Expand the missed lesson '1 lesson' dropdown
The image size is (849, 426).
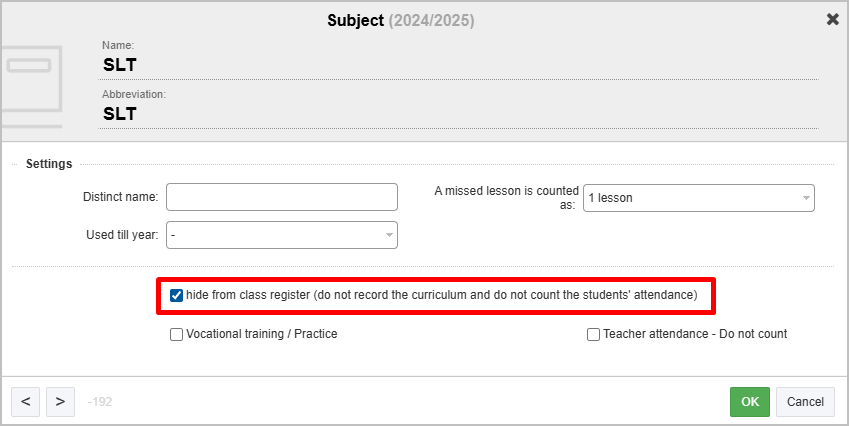click(x=699, y=198)
